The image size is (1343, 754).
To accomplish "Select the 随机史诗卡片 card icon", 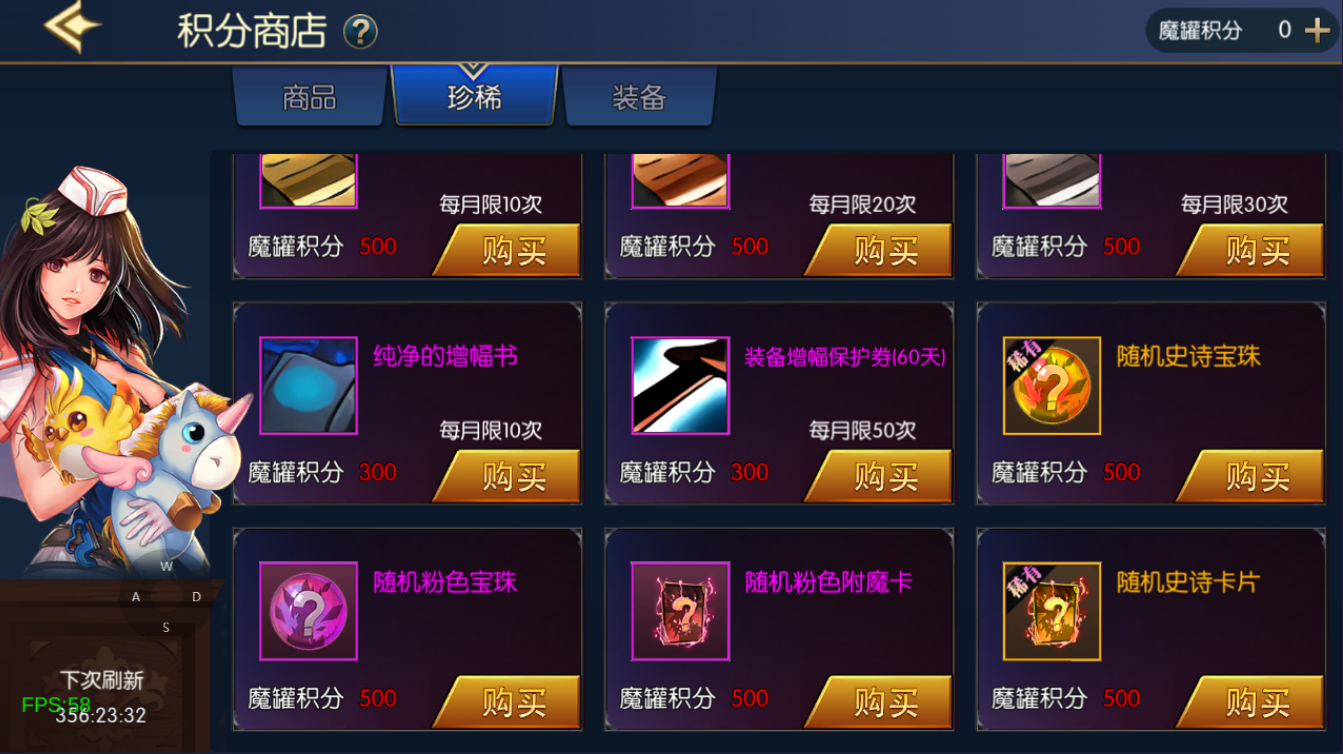I will point(1052,611).
